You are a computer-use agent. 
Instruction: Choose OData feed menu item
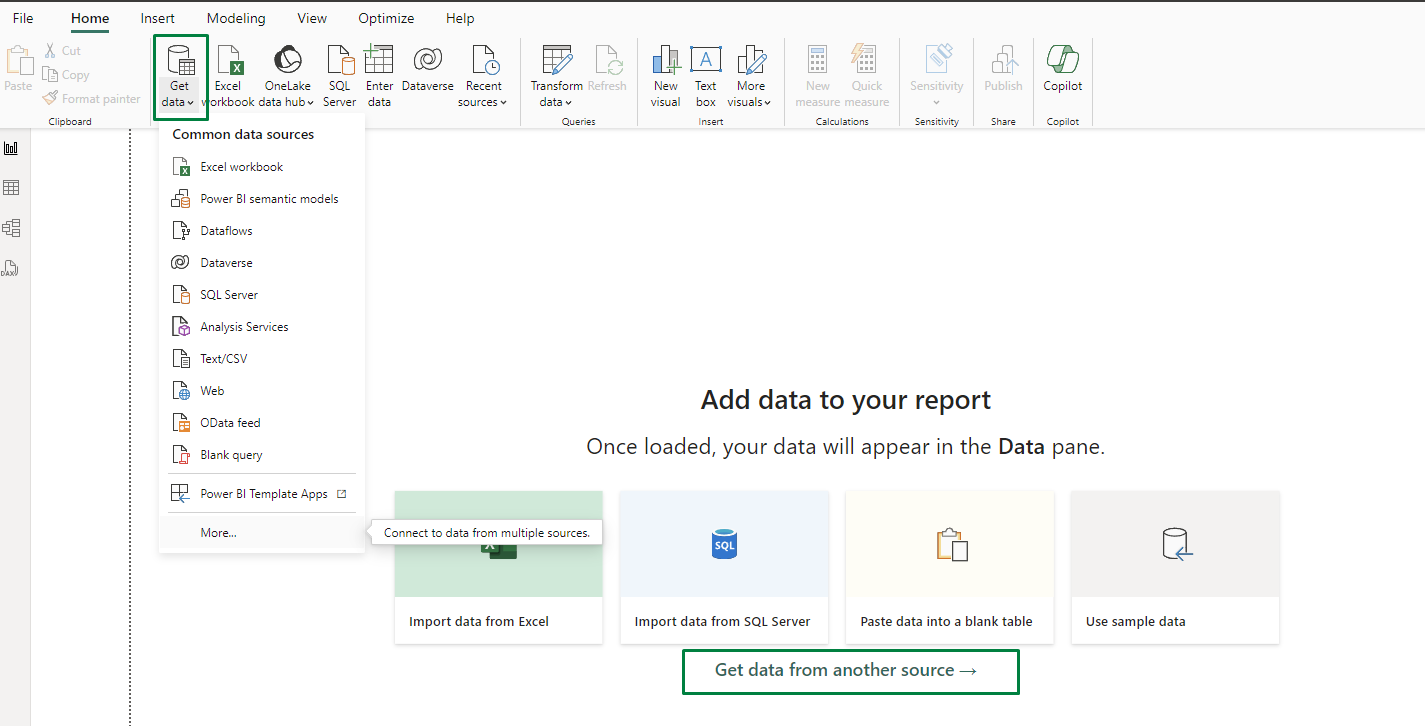point(262,423)
